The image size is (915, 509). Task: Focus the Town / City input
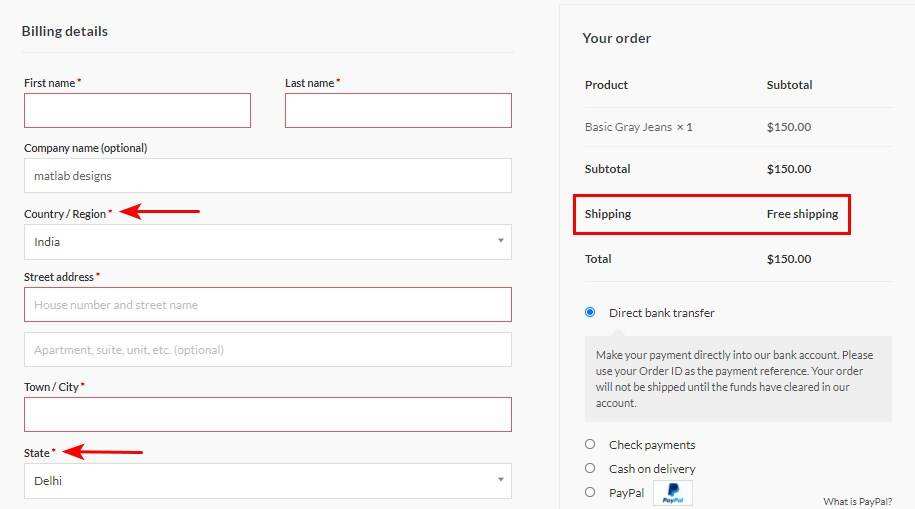point(267,415)
